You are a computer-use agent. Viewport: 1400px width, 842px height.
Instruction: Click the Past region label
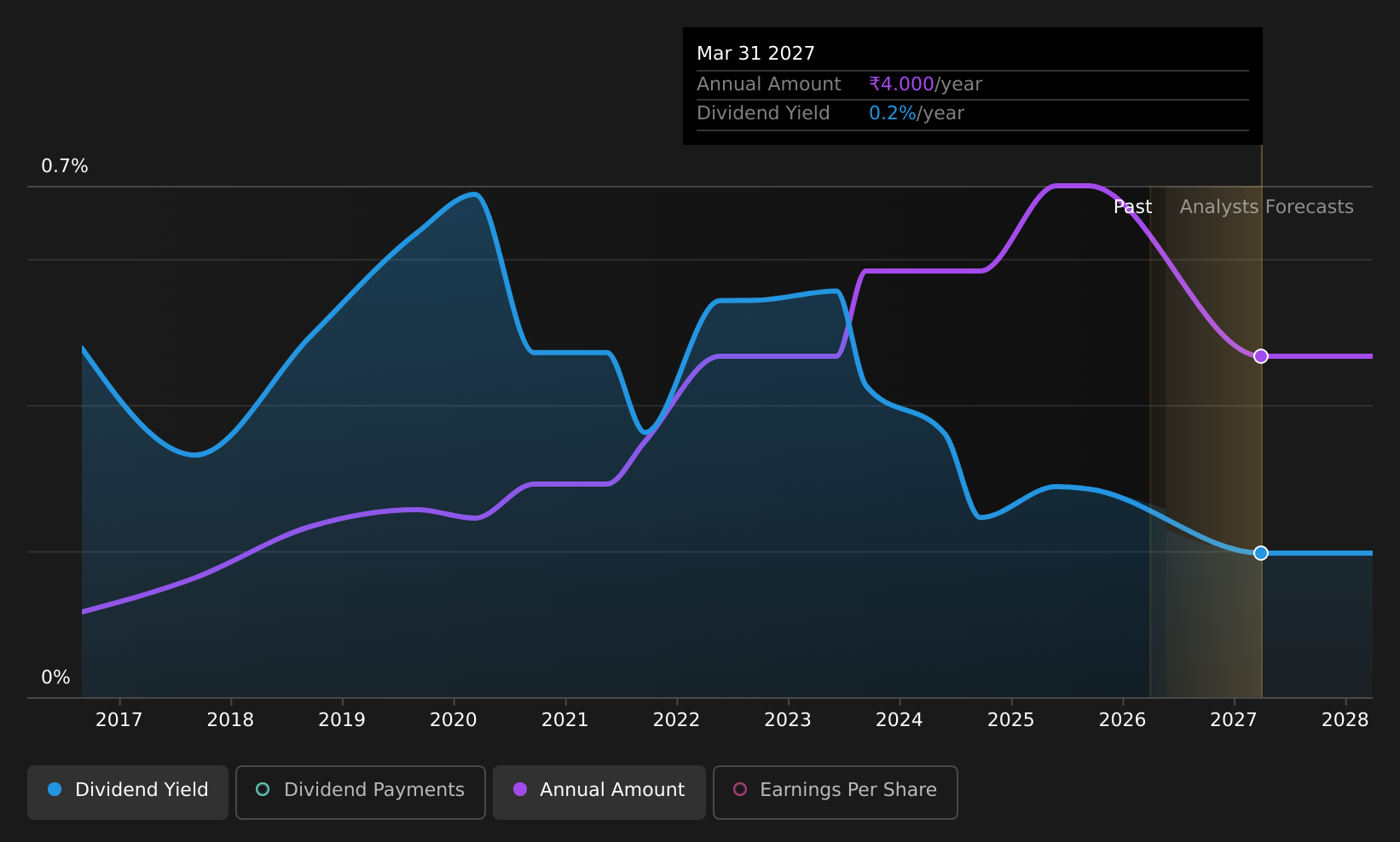coord(1132,207)
